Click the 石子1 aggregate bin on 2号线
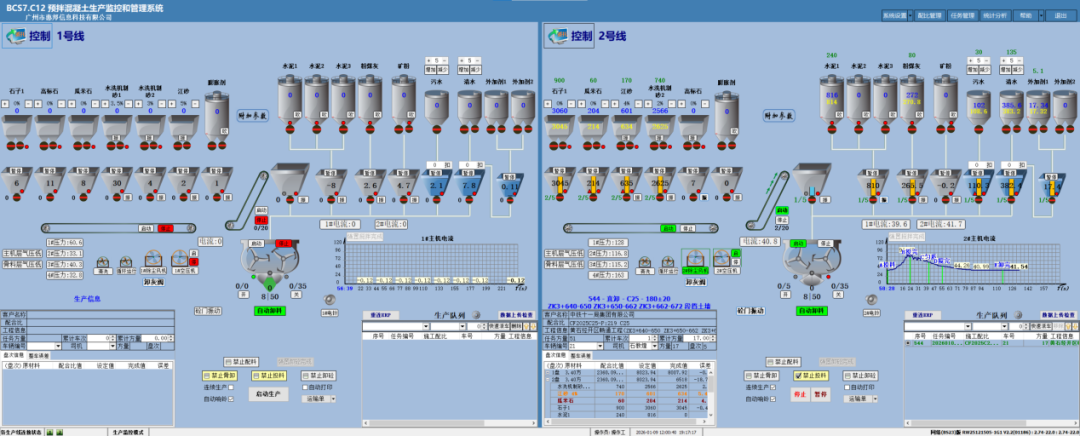 (557, 127)
